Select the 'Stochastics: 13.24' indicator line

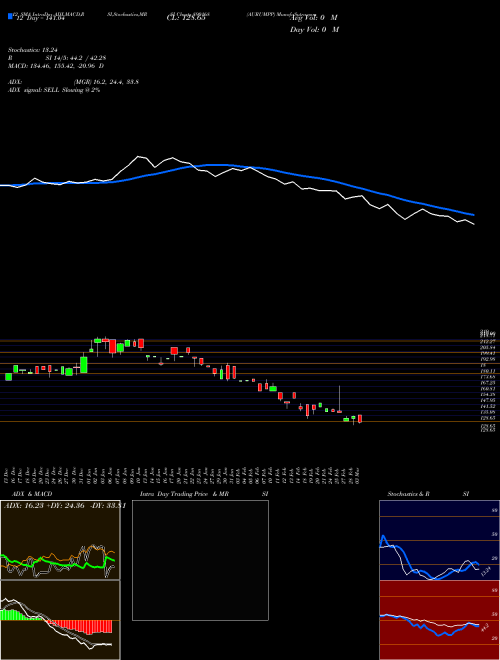32,48
